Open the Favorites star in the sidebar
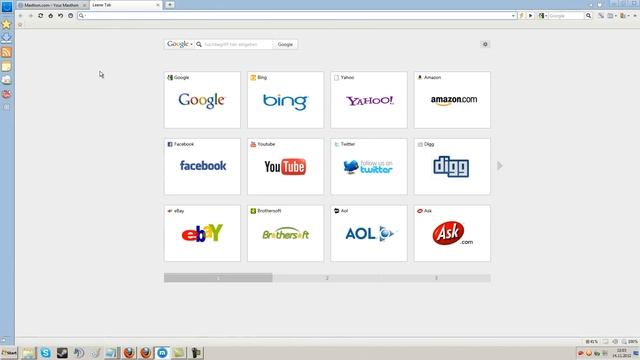Viewport: 640px width, 360px height. (7, 24)
